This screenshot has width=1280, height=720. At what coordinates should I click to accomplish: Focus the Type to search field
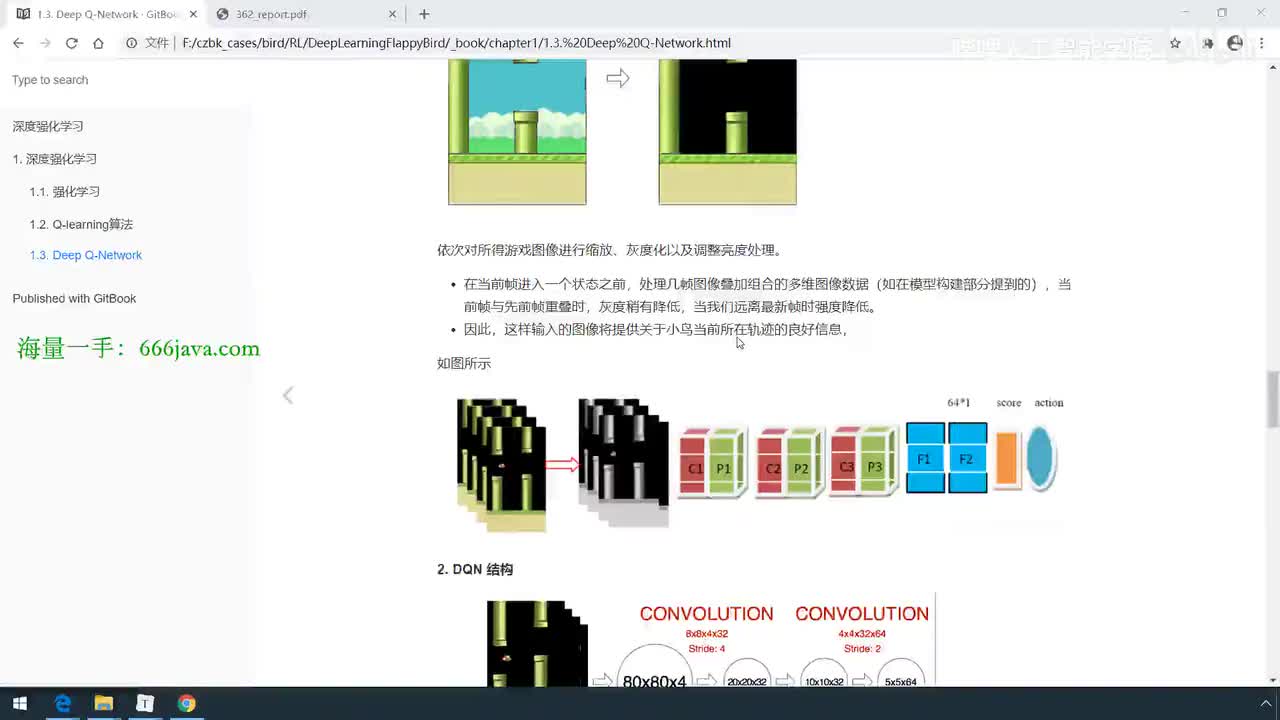125,80
